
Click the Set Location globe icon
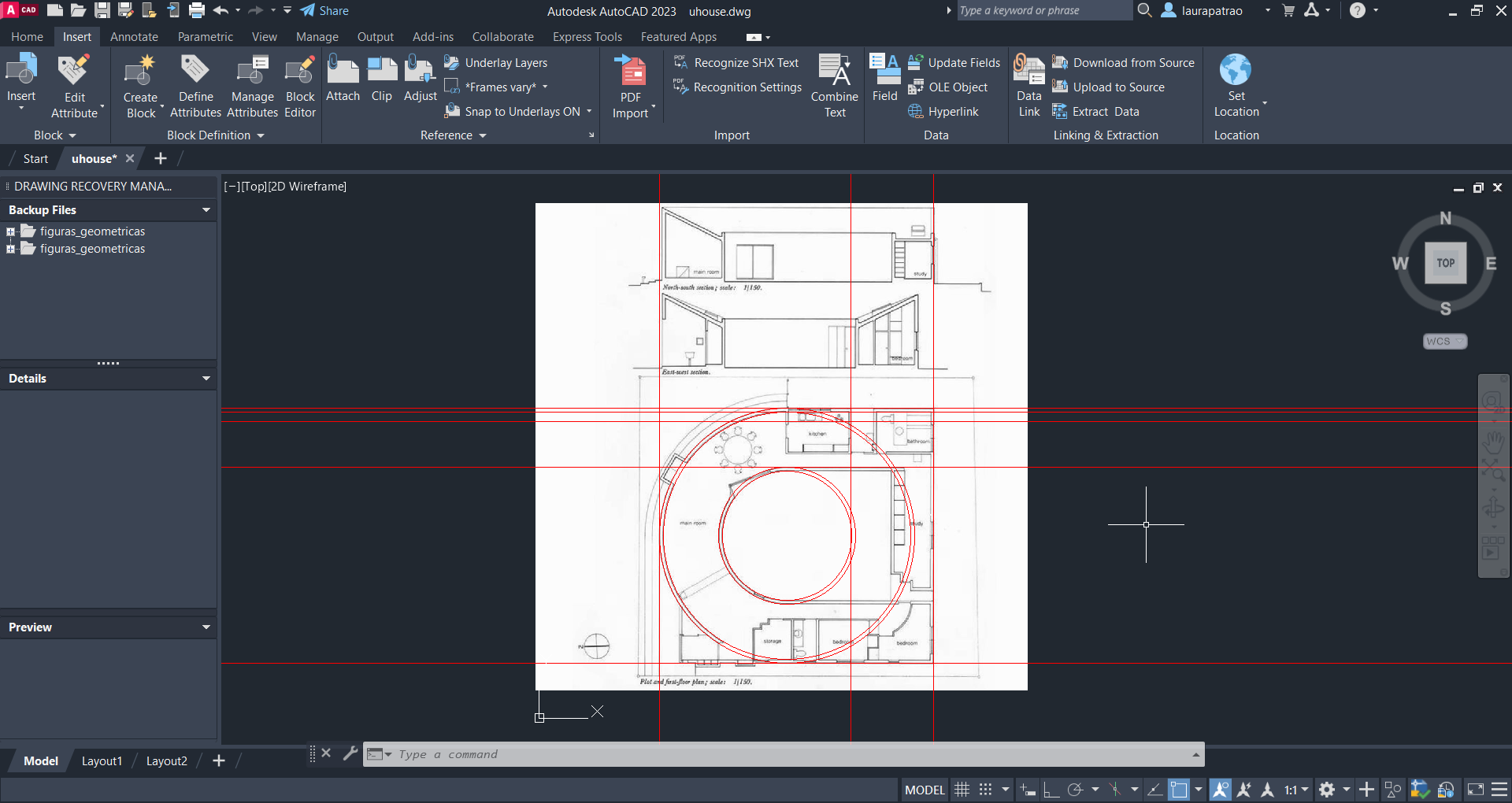click(x=1236, y=69)
